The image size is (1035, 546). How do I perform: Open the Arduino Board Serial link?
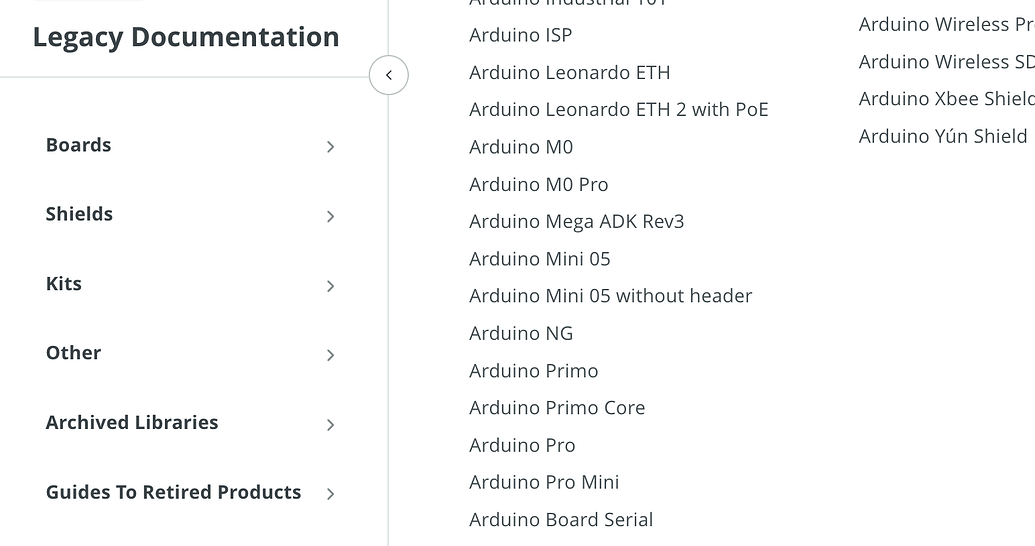coord(561,520)
